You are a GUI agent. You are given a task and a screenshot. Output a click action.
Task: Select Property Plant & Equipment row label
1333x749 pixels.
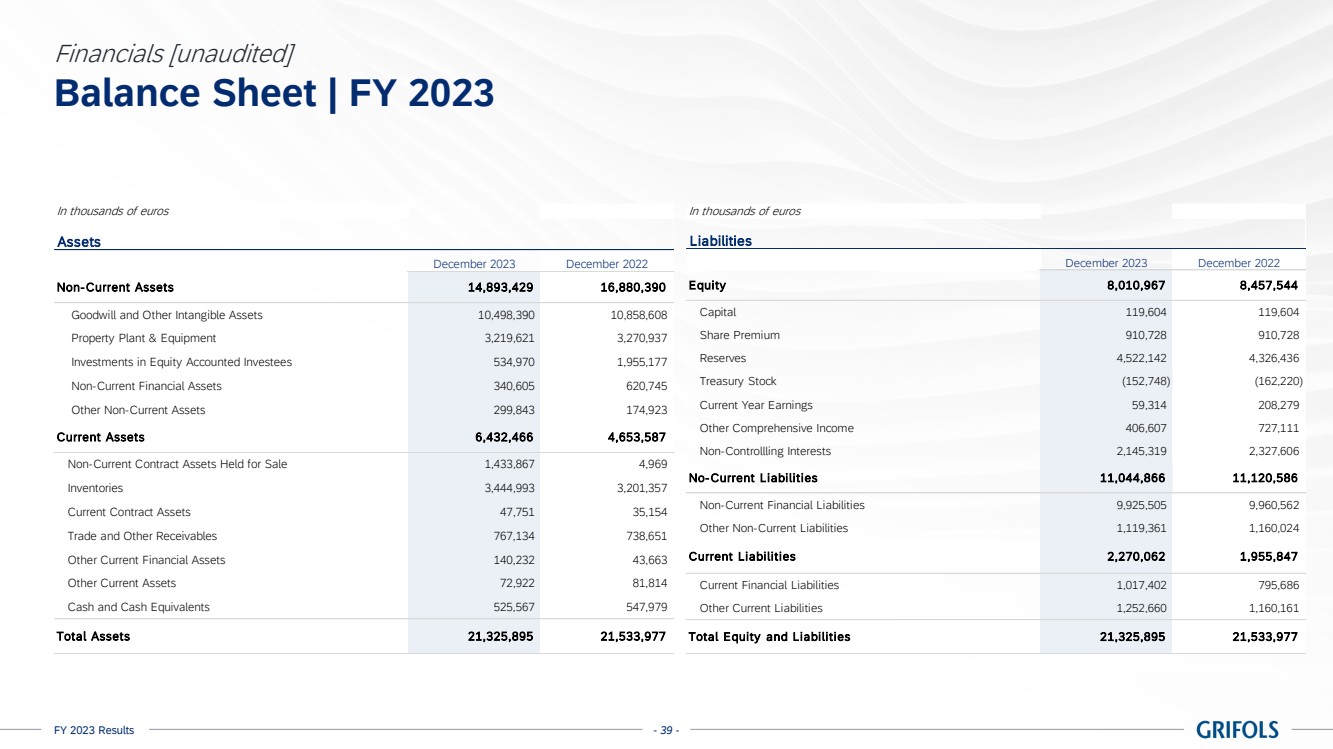[143, 338]
